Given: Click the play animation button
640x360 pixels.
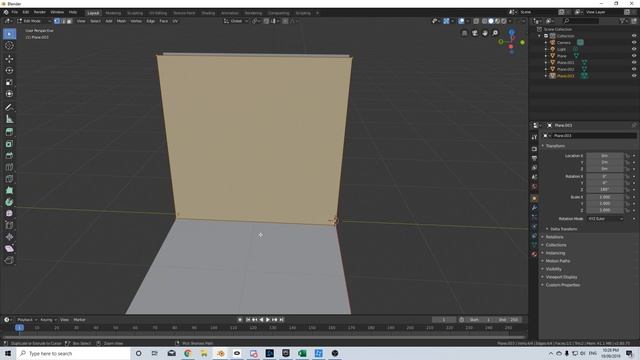Looking at the screenshot, I should 268,320.
